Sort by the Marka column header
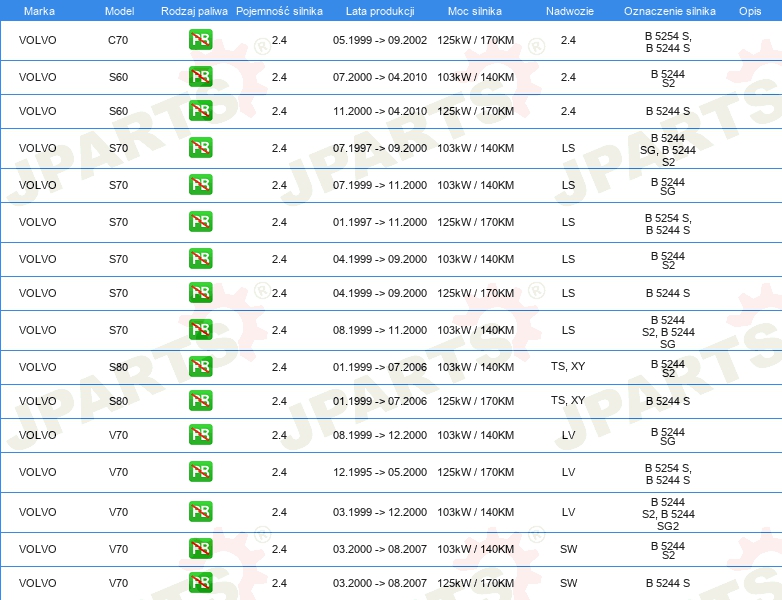This screenshot has height=600, width=782. 39,11
